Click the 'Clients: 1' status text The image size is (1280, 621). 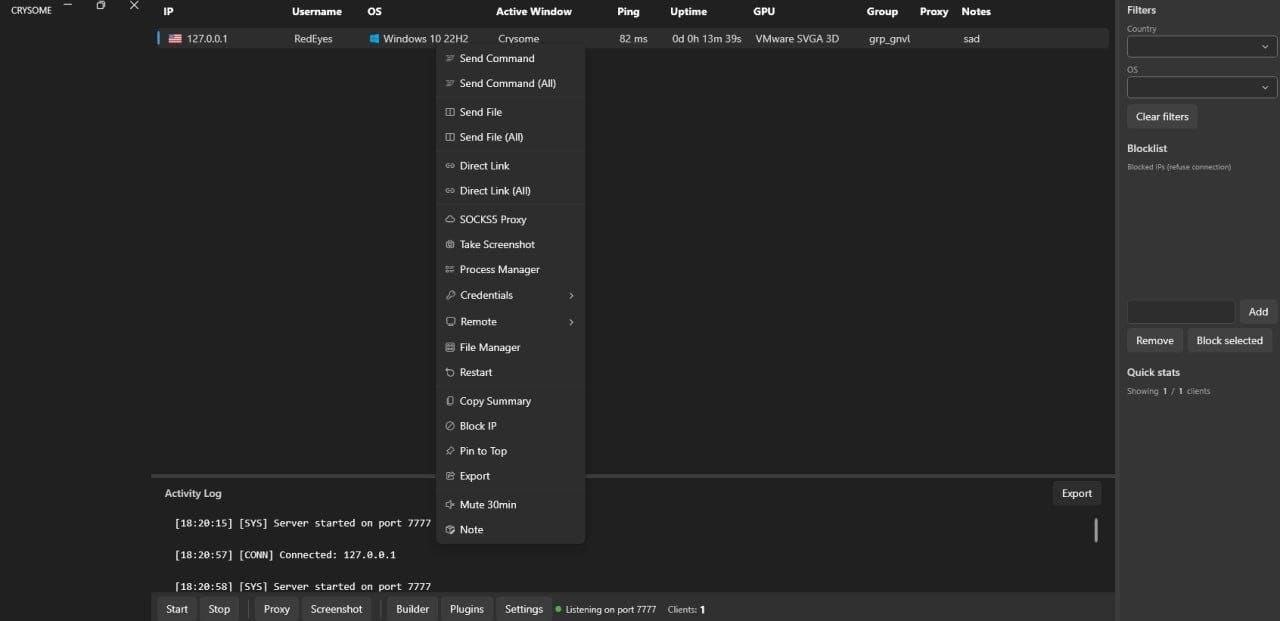point(686,609)
